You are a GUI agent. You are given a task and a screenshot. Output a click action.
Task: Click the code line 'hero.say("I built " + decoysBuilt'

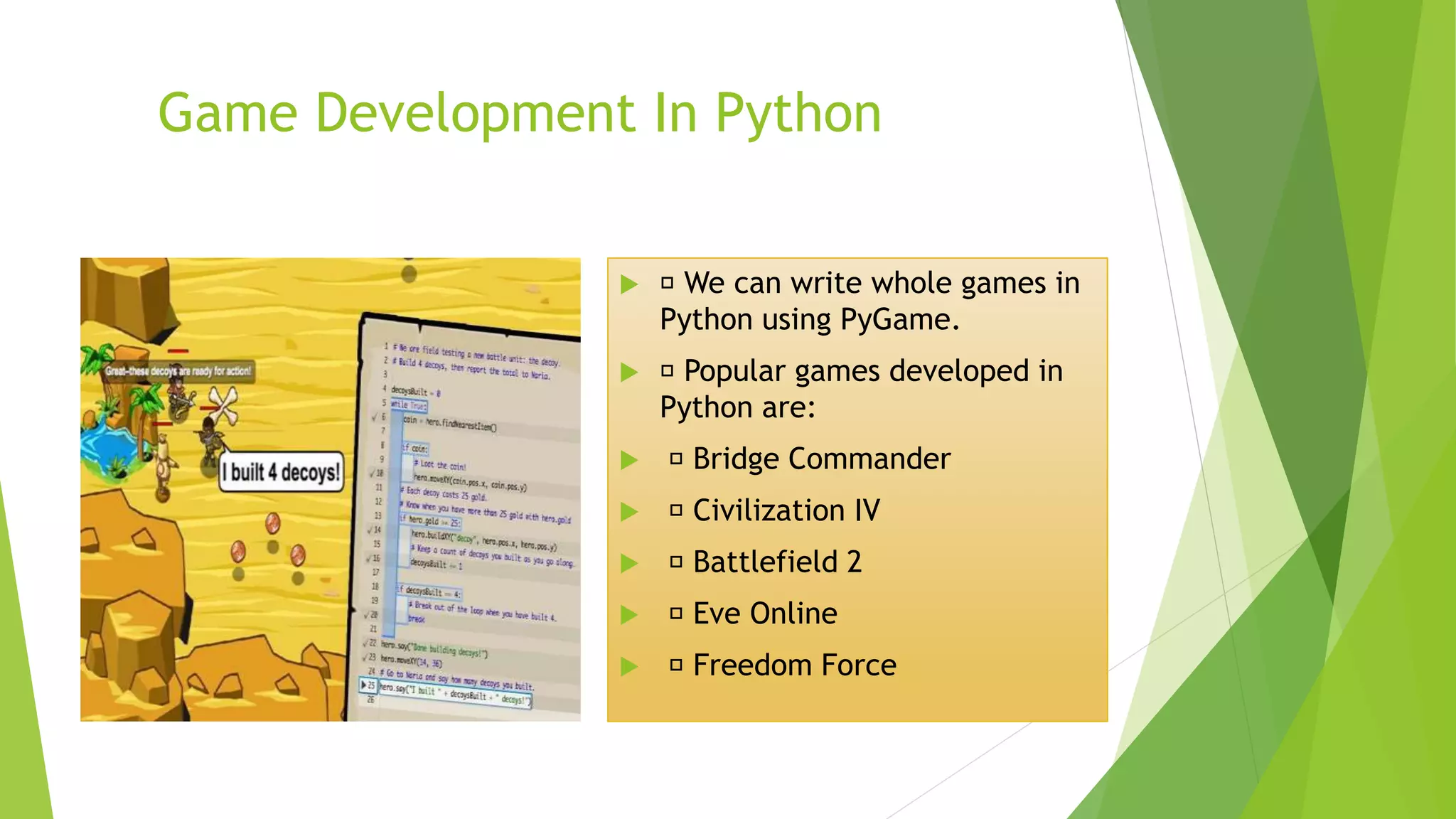(454, 694)
